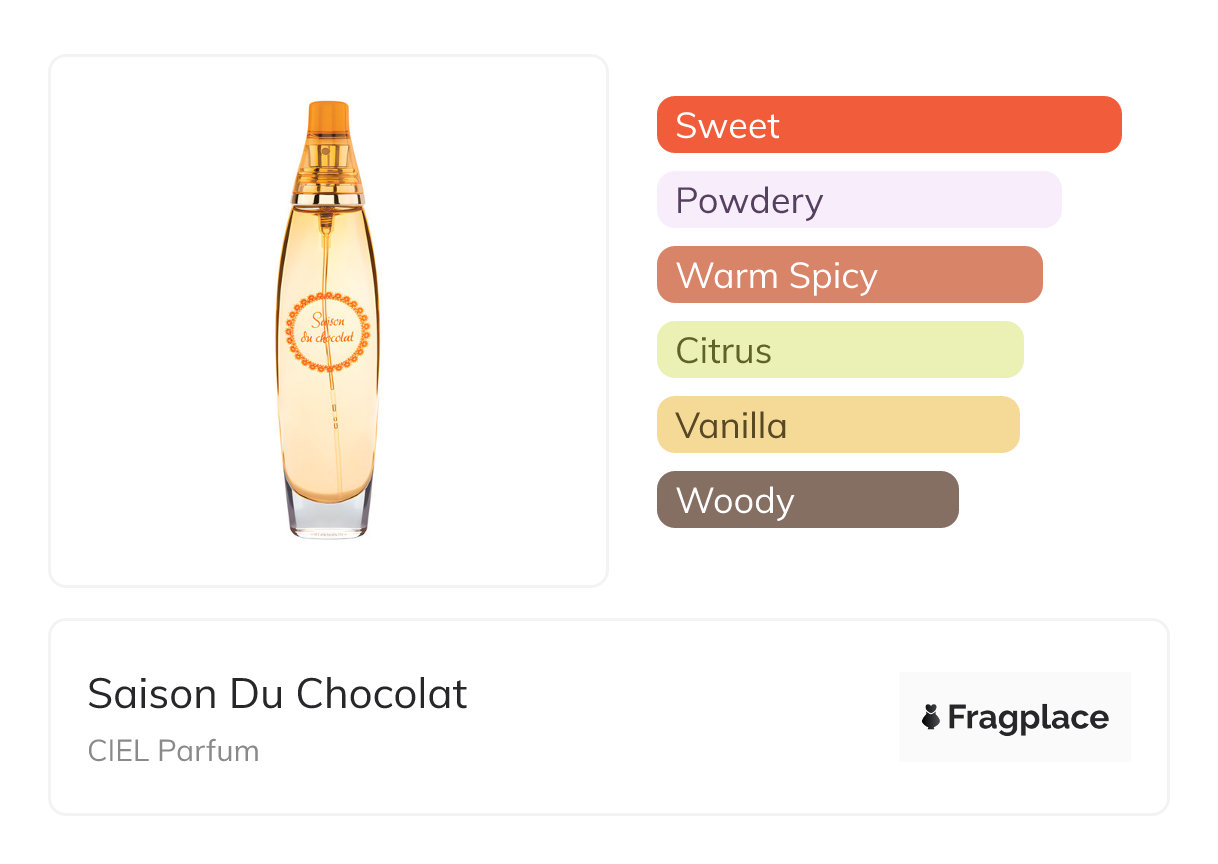Select the Vanilla accord bar
The image size is (1218, 864).
point(837,425)
